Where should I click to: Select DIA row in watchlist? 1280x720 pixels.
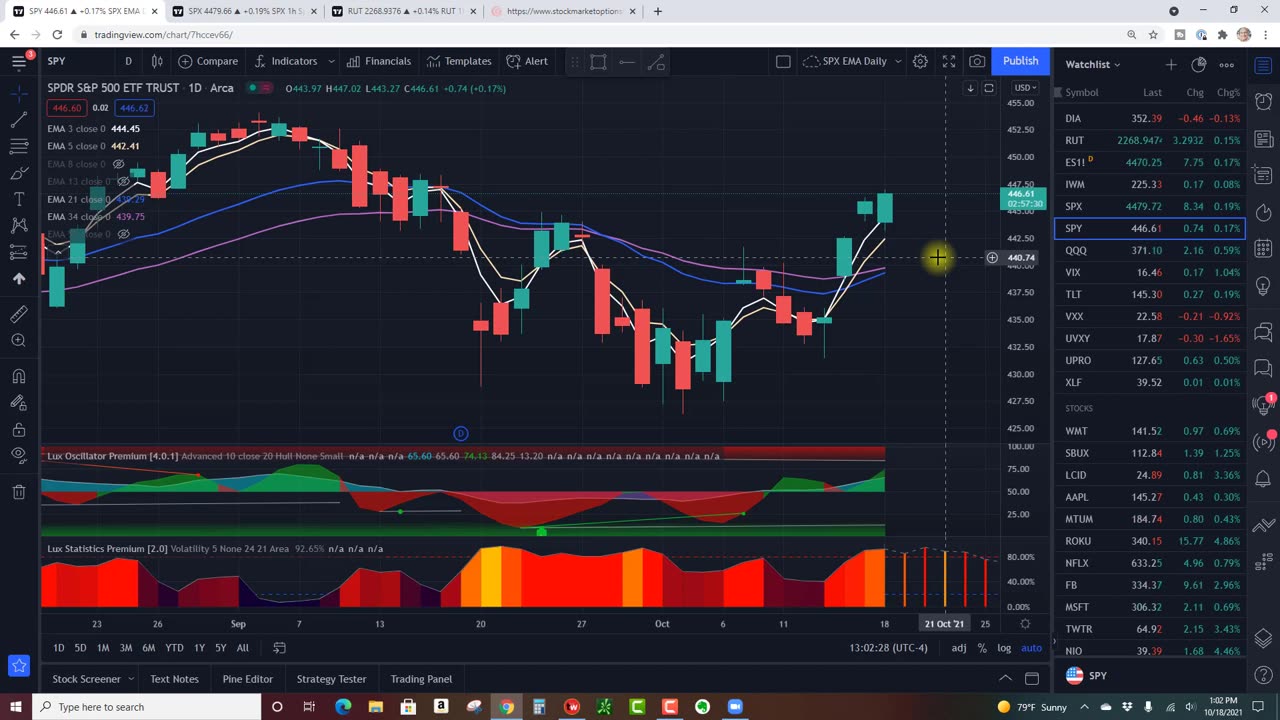1150,118
